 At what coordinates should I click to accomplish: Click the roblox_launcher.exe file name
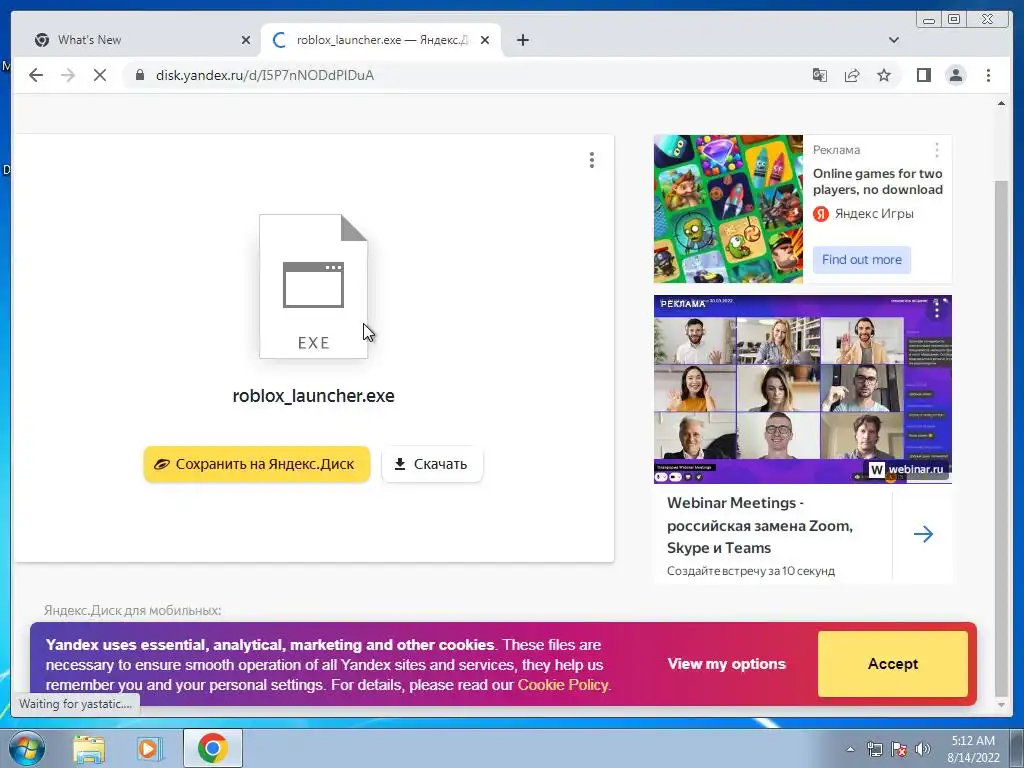click(x=313, y=396)
